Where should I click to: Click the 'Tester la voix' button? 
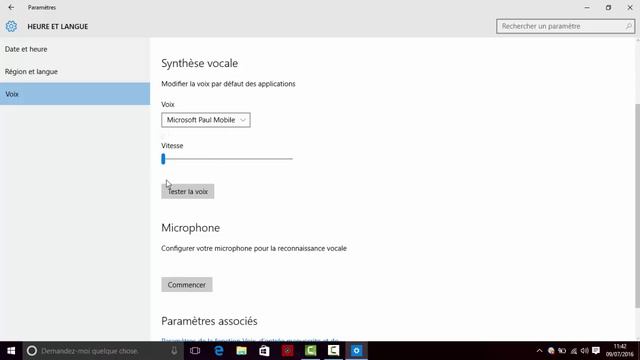pyautogui.click(x=187, y=191)
